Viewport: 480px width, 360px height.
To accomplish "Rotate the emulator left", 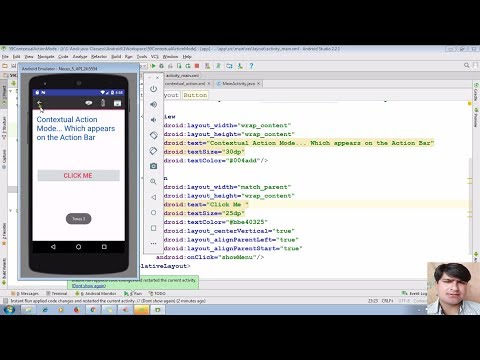I will coord(153,135).
